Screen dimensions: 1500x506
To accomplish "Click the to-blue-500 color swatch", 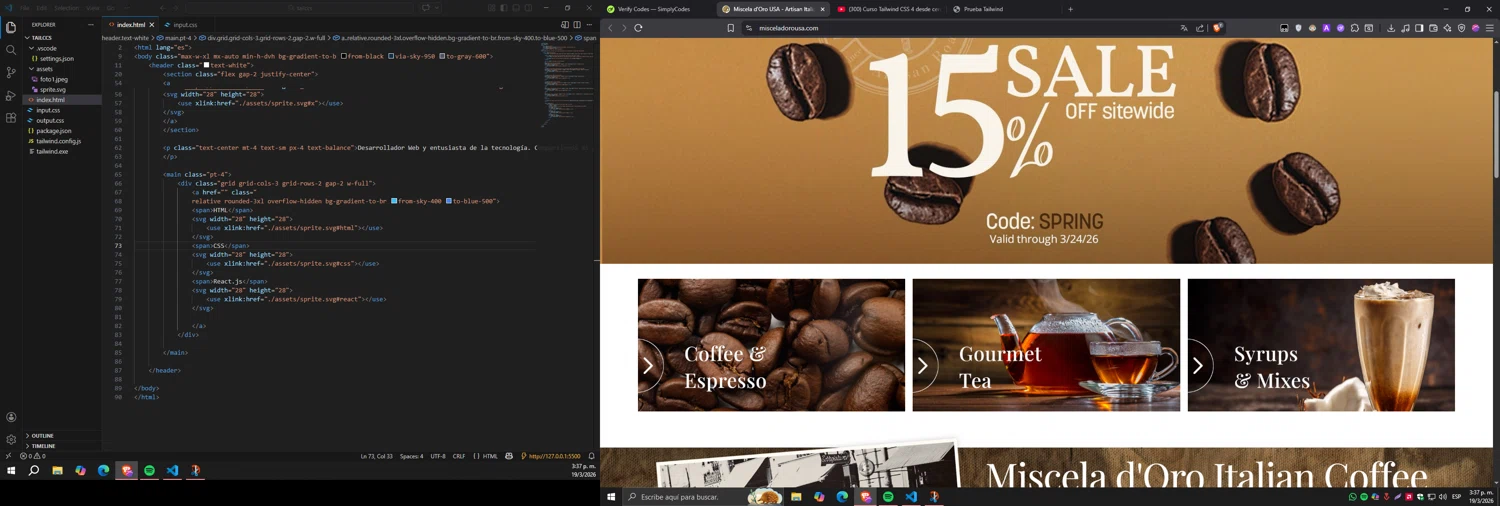I will pos(449,201).
